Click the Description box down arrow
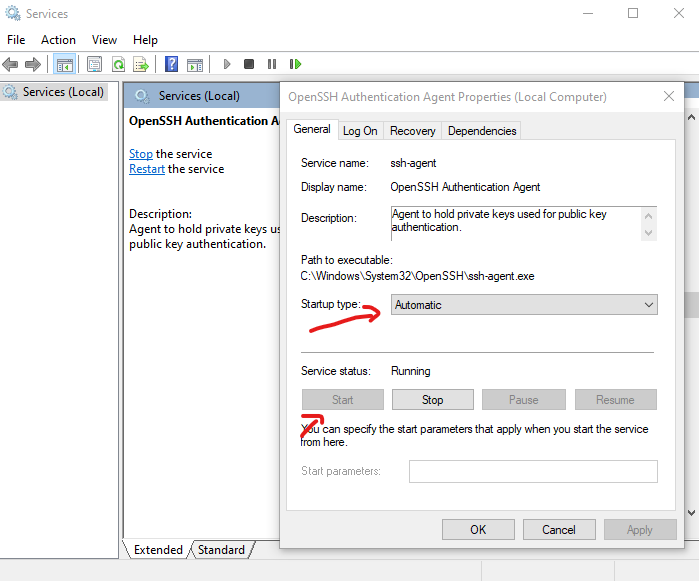699x581 pixels. coord(649,233)
